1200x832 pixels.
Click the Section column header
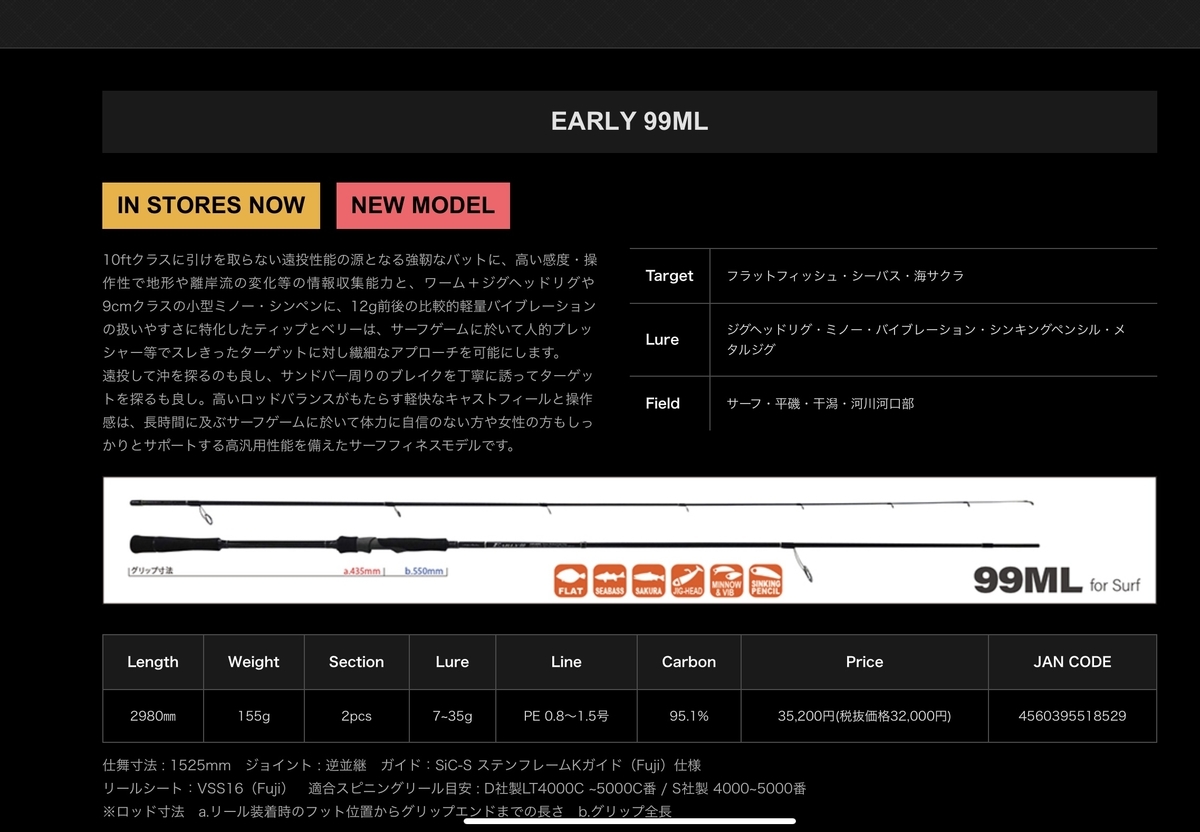(x=357, y=662)
